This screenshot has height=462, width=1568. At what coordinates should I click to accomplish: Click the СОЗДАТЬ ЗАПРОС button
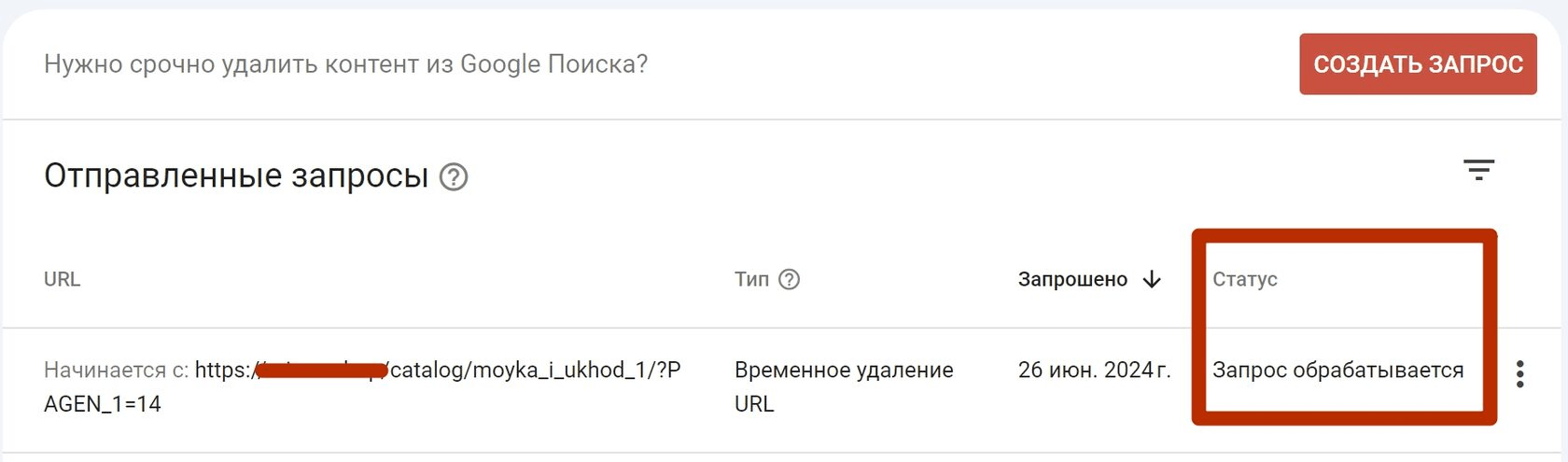pyautogui.click(x=1417, y=64)
